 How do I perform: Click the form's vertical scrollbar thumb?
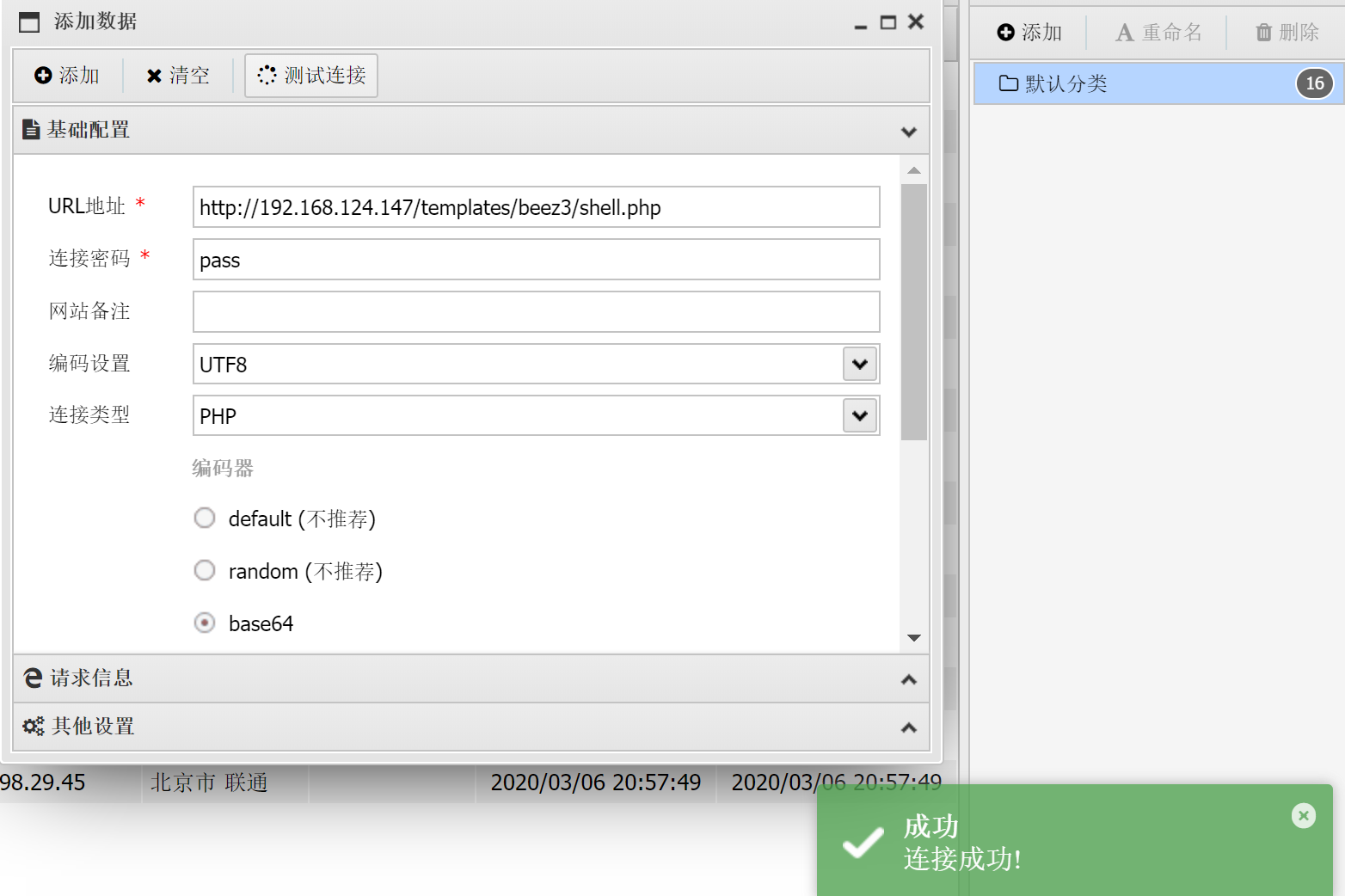(914, 311)
